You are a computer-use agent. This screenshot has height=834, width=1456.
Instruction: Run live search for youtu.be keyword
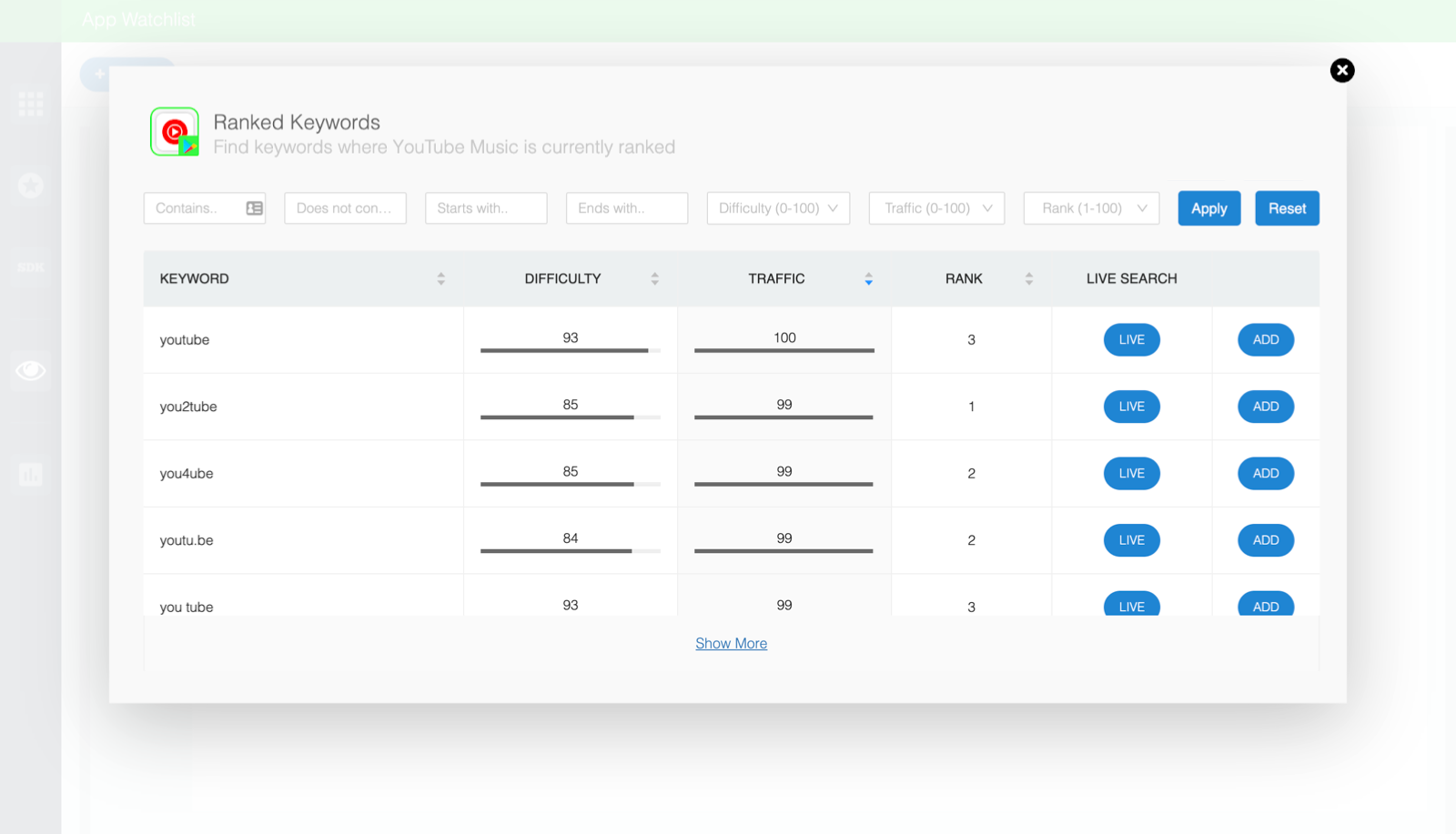1132,540
